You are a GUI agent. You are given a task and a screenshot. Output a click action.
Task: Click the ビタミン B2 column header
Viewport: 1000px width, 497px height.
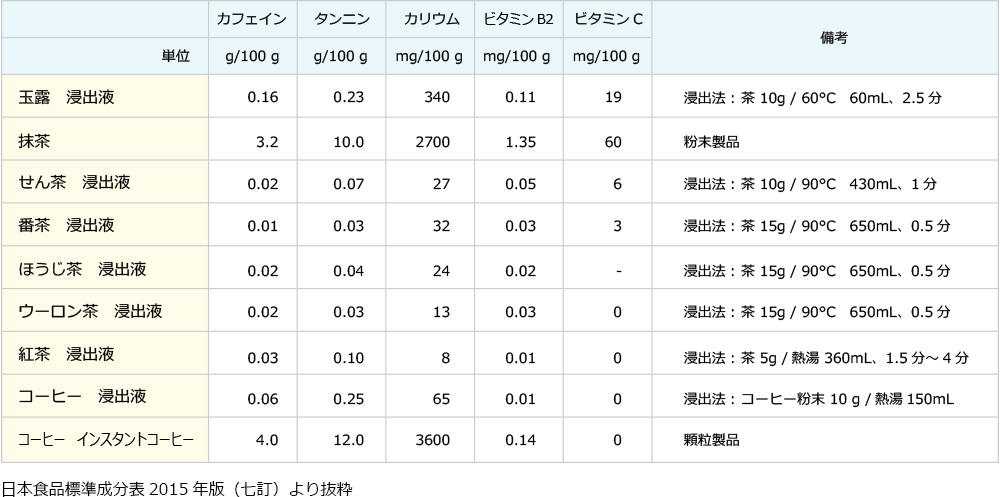(517, 20)
